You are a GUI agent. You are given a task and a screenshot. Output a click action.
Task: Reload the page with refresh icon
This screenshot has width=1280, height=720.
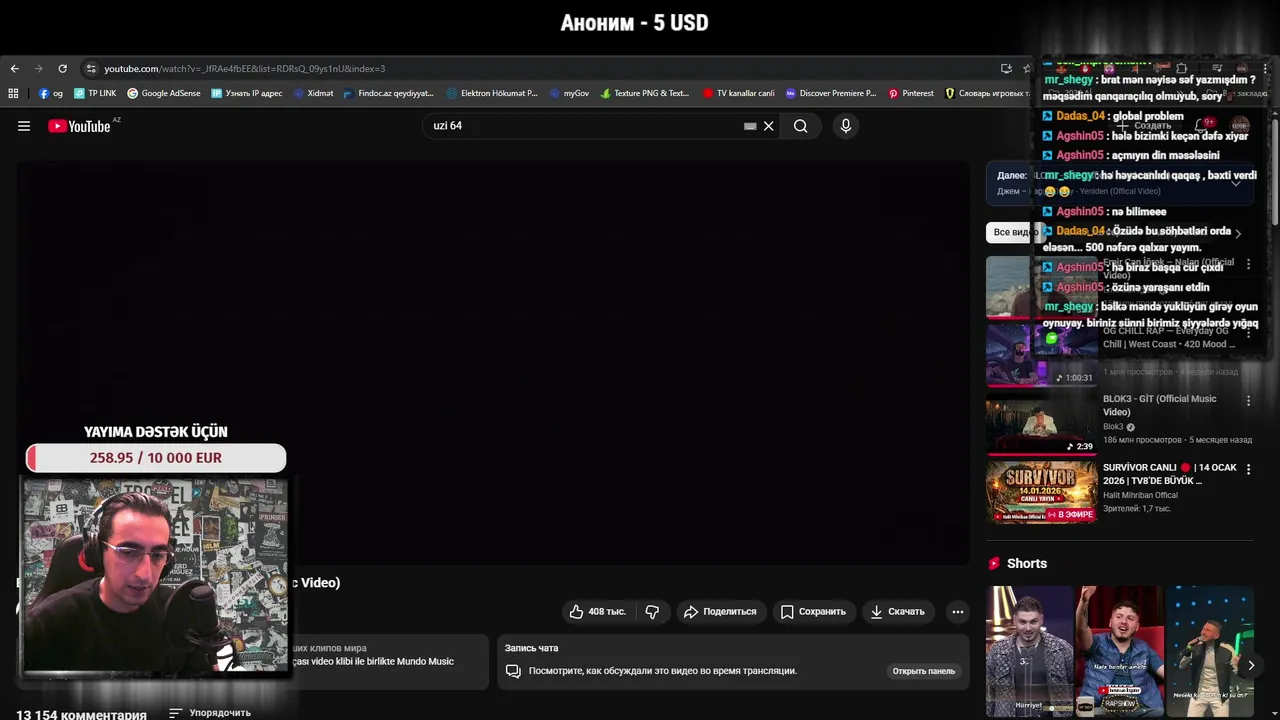point(62,69)
